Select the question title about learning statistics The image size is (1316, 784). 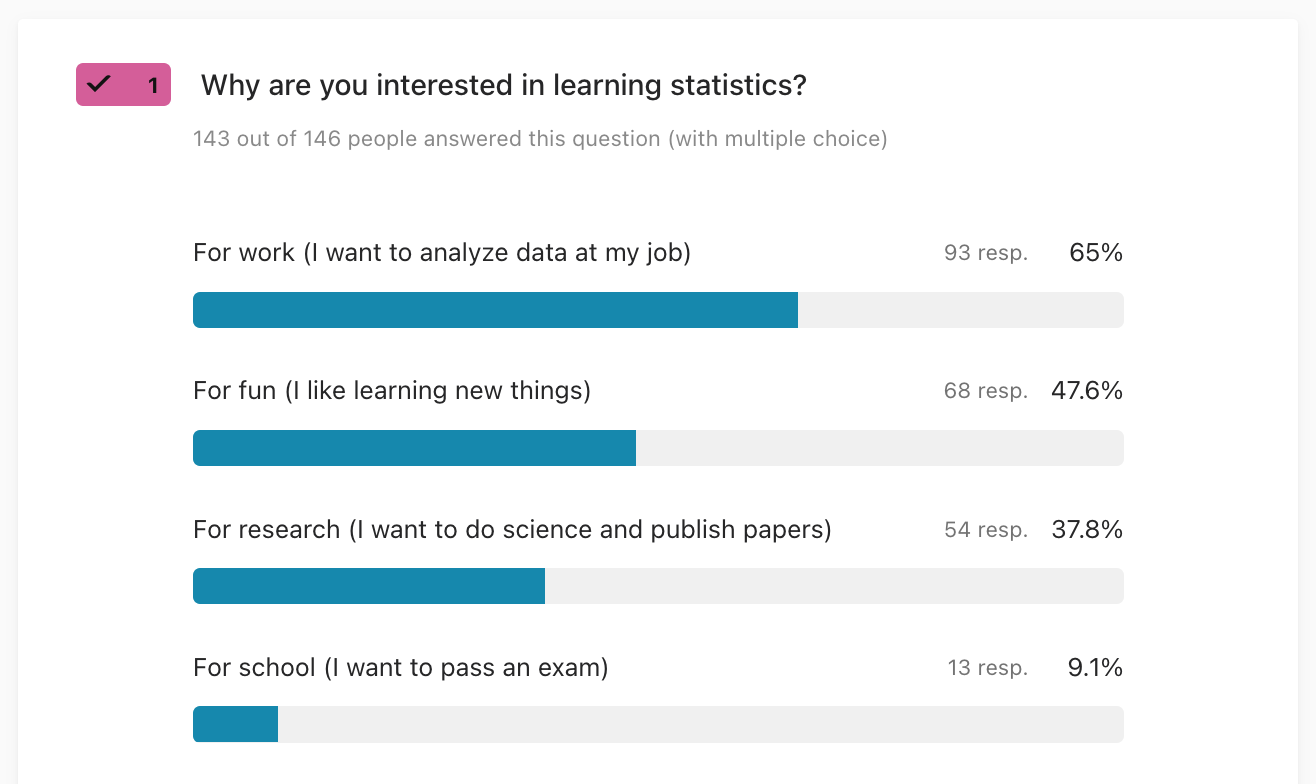pyautogui.click(x=503, y=86)
